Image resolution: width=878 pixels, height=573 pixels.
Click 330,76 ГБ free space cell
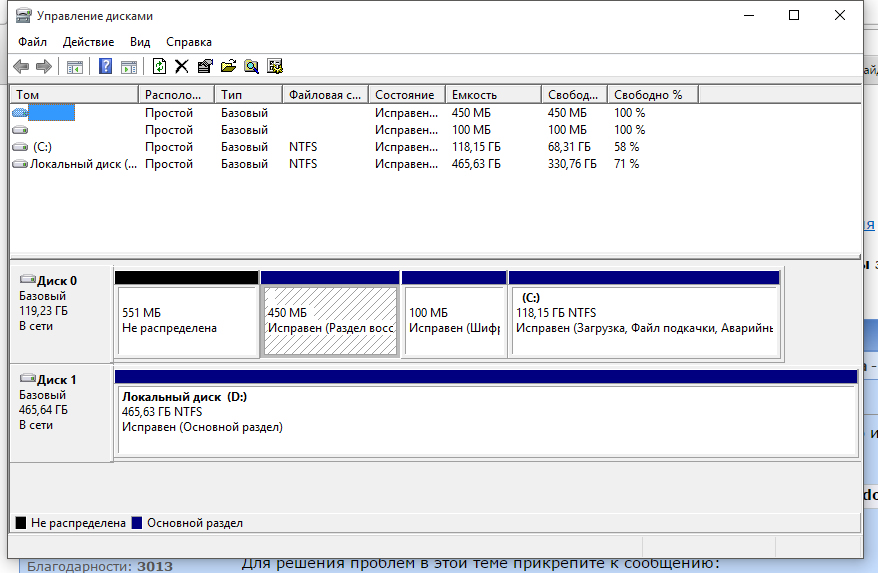[572, 164]
